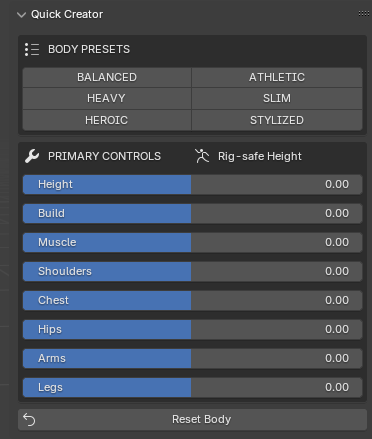This screenshot has width=372, height=439.
Task: Click the Height slider
Action: point(193,184)
